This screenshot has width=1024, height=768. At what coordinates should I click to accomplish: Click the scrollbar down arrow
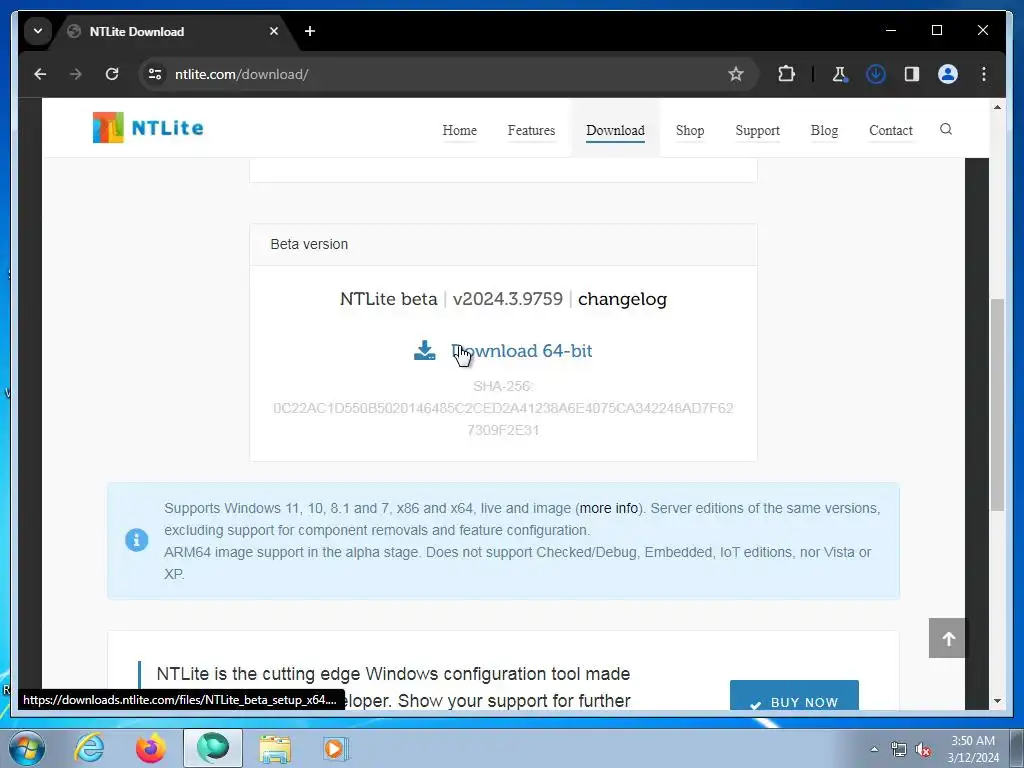[x=997, y=701]
